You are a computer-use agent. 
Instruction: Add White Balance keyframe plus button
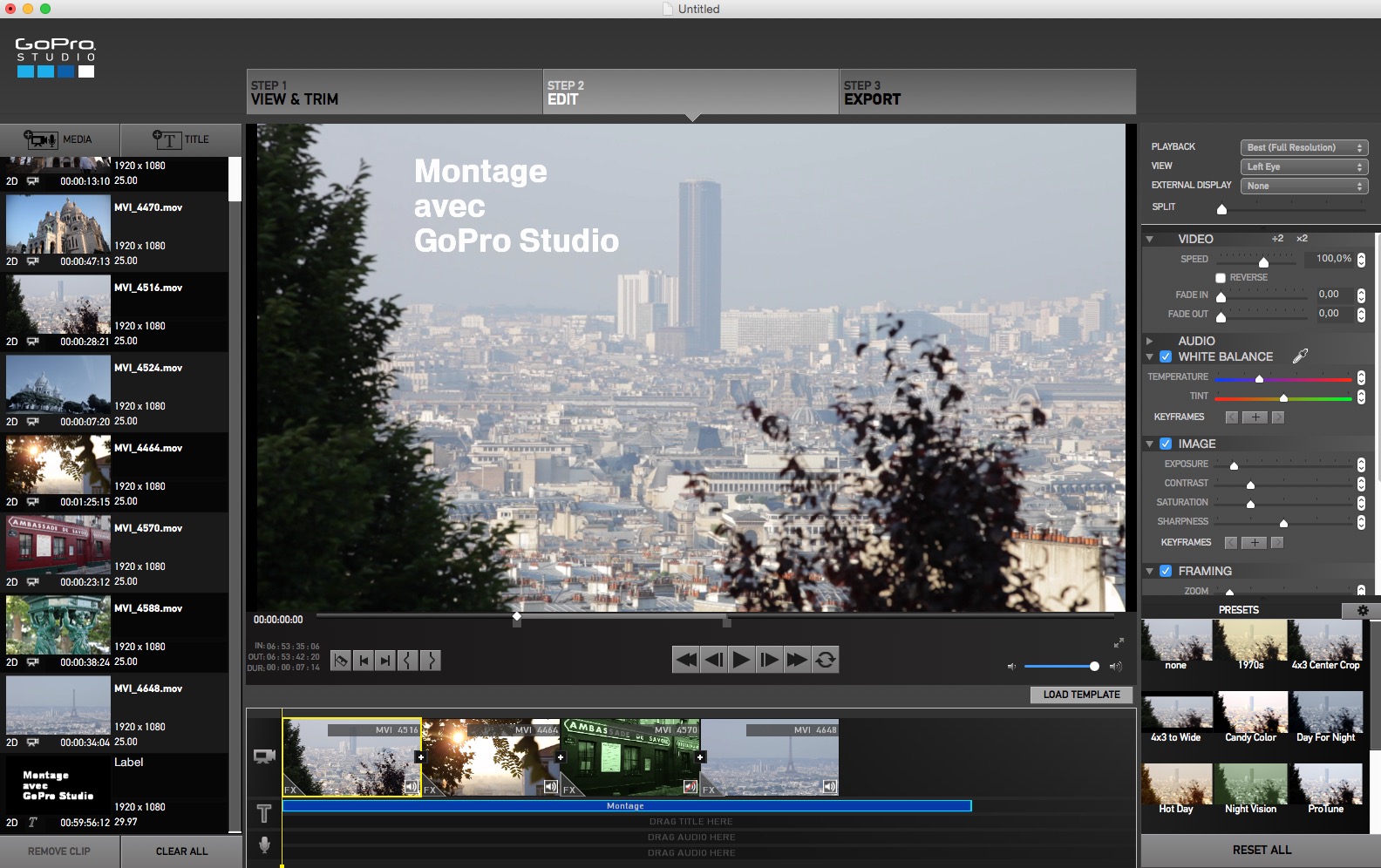click(1255, 417)
